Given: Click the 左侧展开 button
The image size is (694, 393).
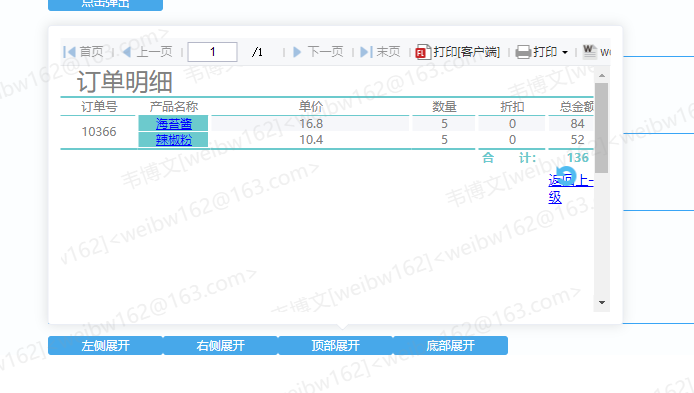Looking at the screenshot, I should pyautogui.click(x=105, y=346).
